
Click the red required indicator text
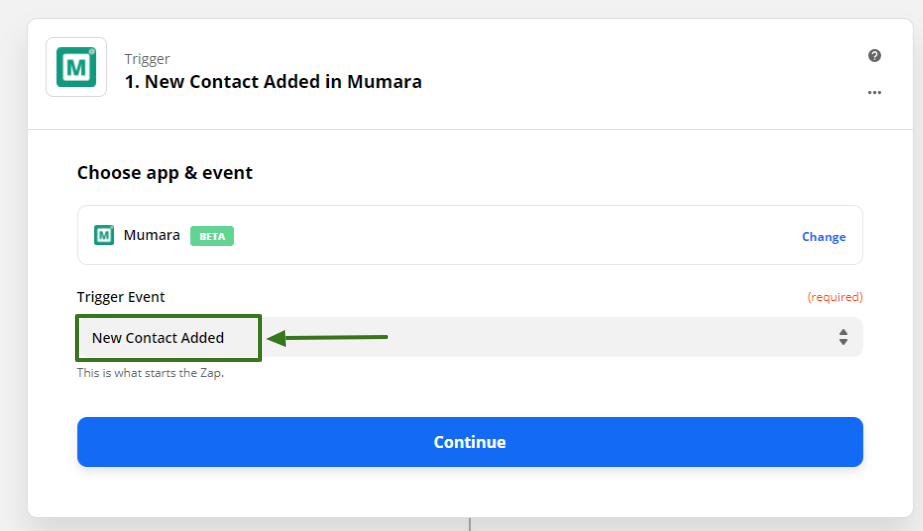coord(834,297)
